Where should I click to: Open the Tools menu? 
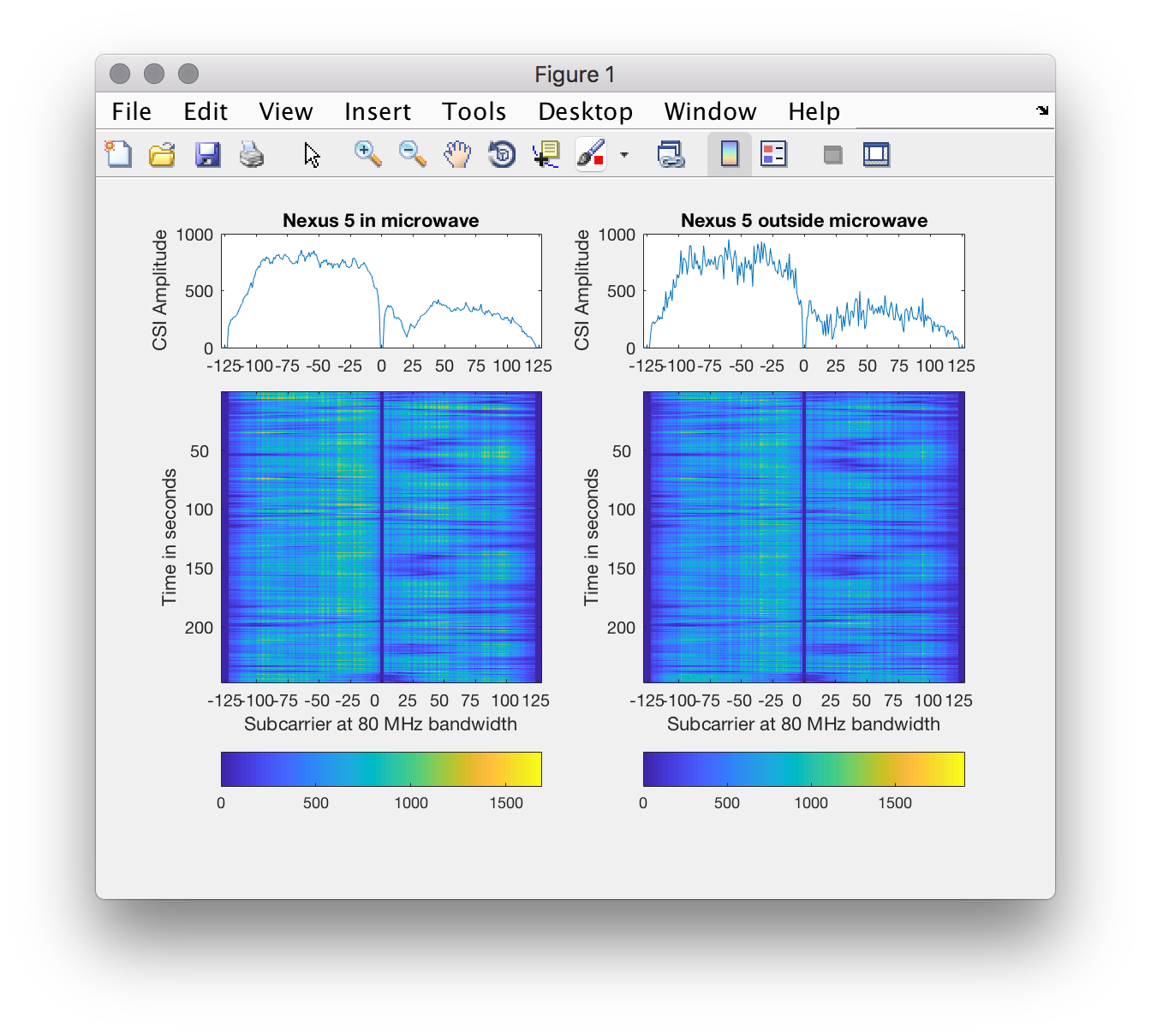(474, 111)
